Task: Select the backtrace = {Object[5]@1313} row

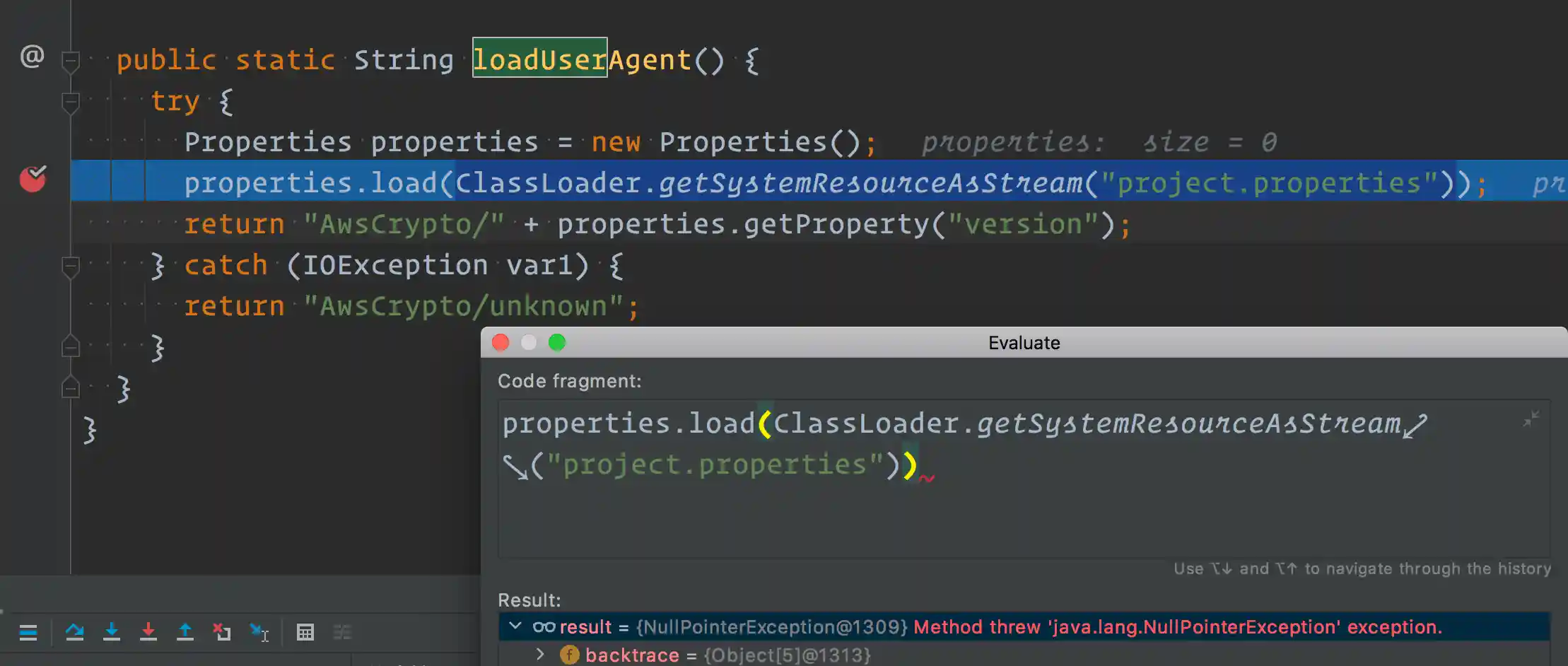Action: pos(1024,655)
